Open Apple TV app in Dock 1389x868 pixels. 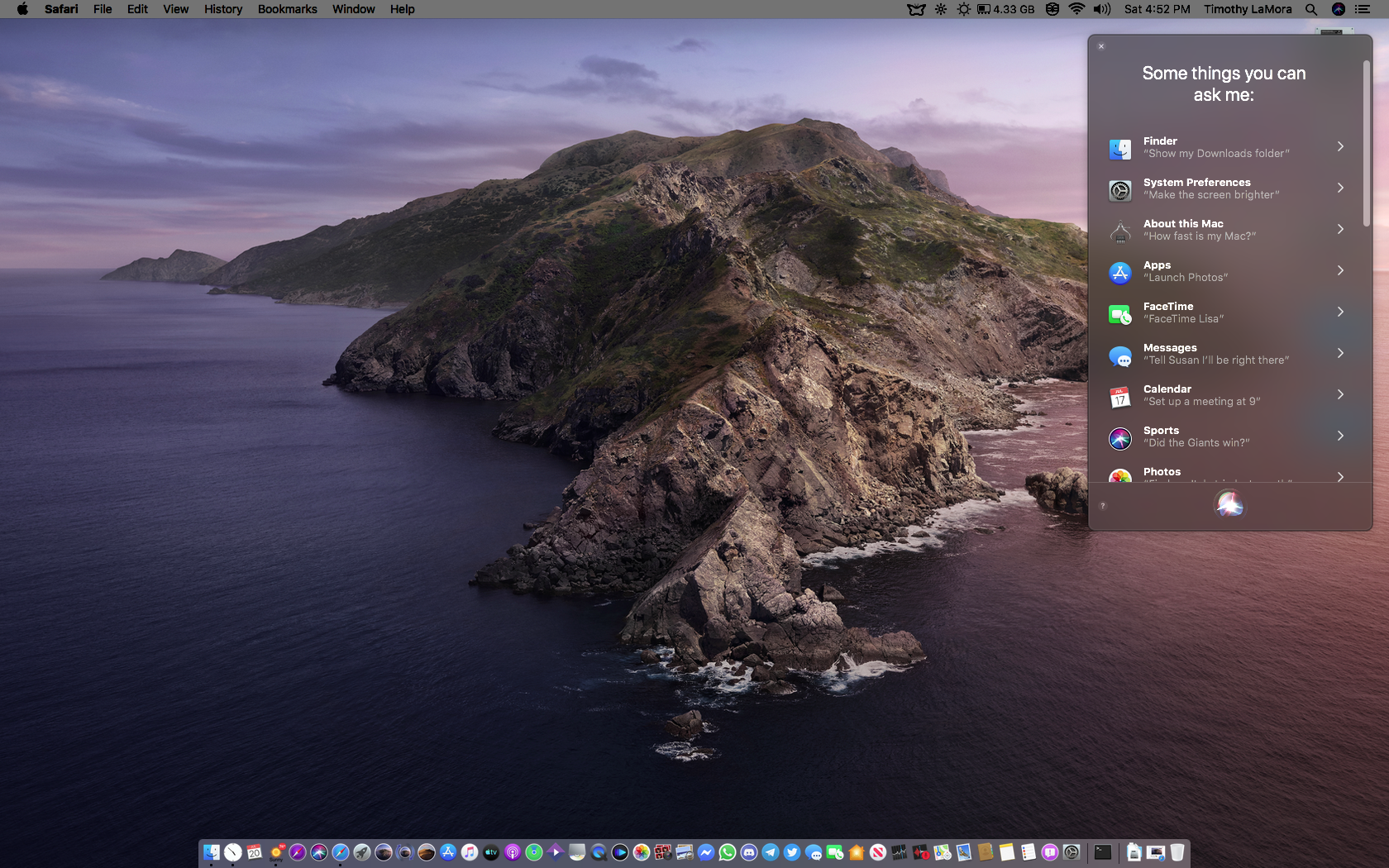pos(491,852)
